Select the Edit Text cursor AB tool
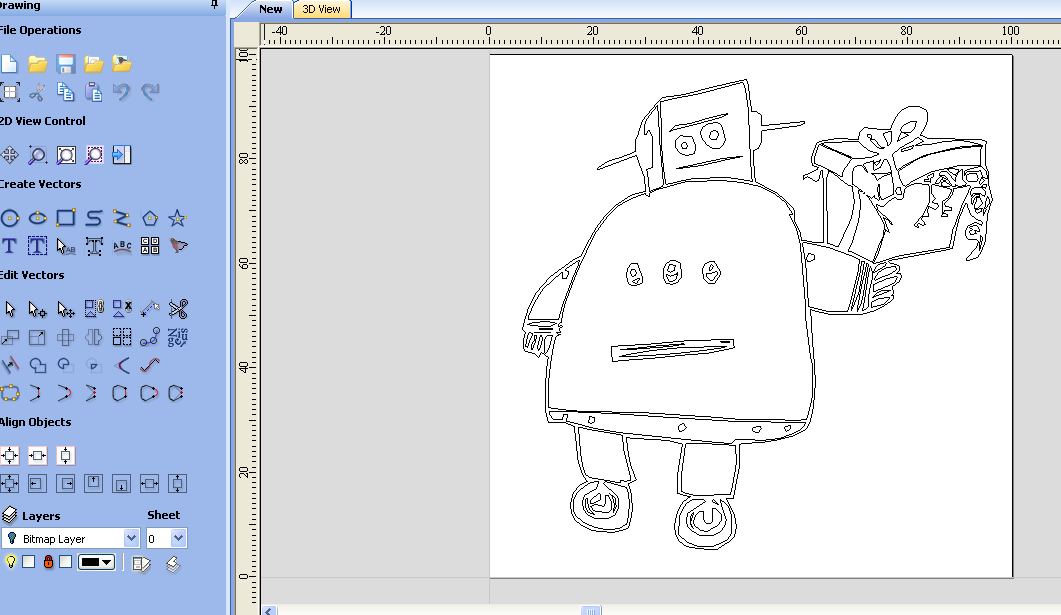 [x=66, y=246]
